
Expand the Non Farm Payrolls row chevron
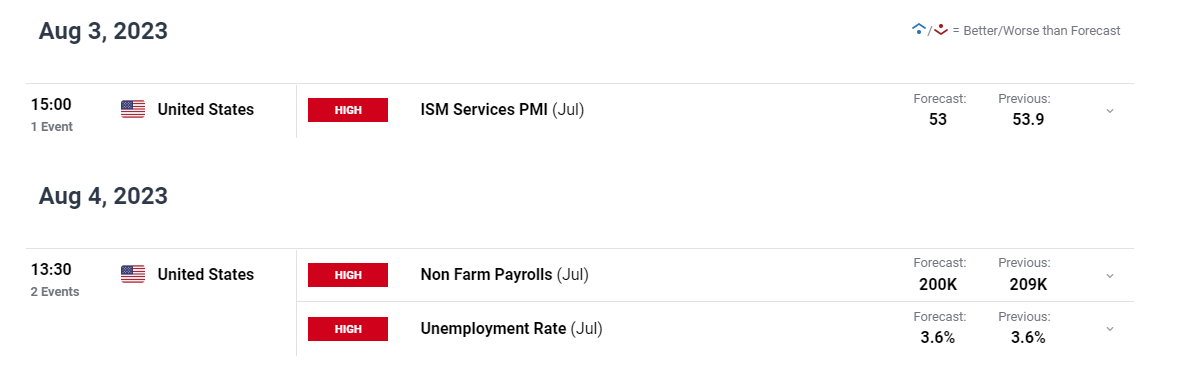point(1109,276)
